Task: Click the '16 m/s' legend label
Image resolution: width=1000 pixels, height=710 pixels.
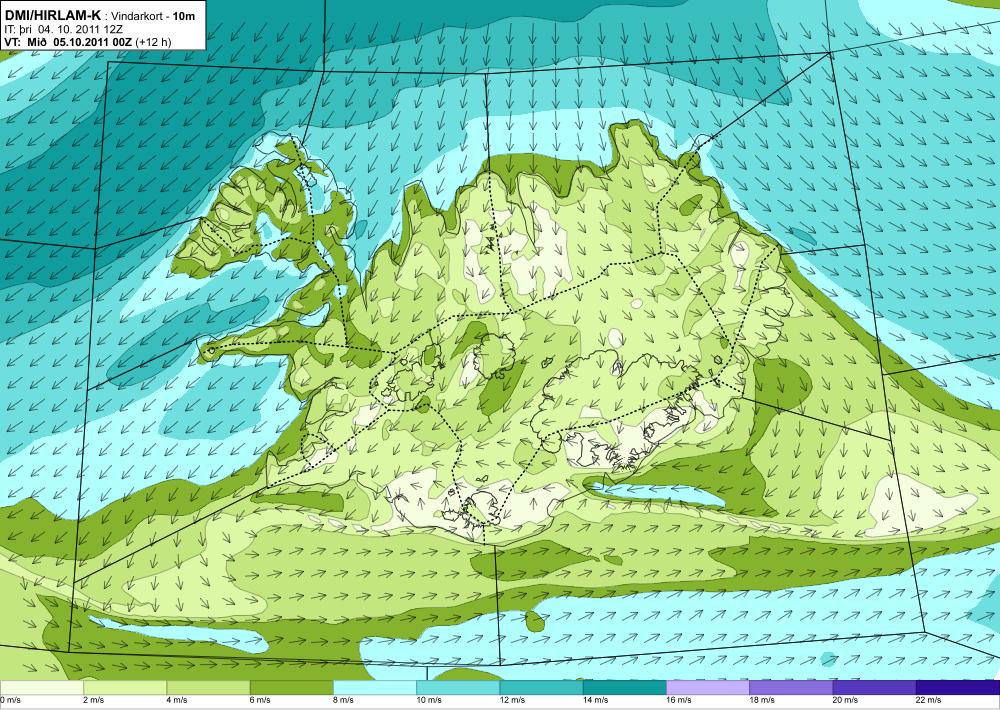Action: point(679,700)
